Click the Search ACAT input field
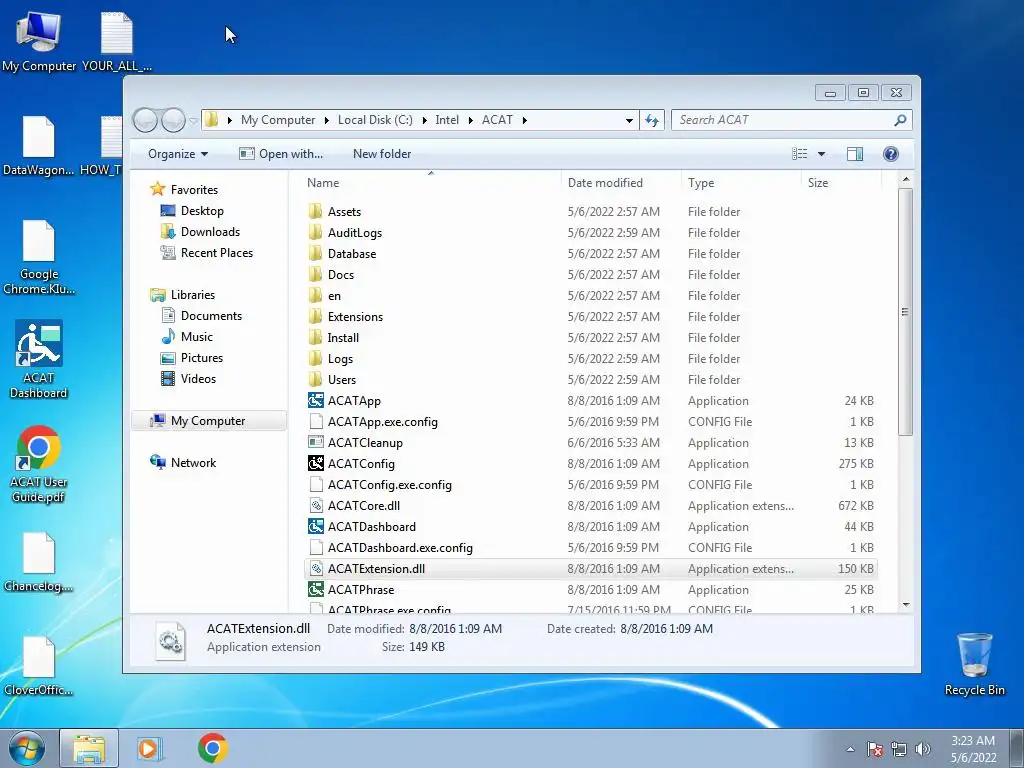The image size is (1024, 768). (782, 120)
